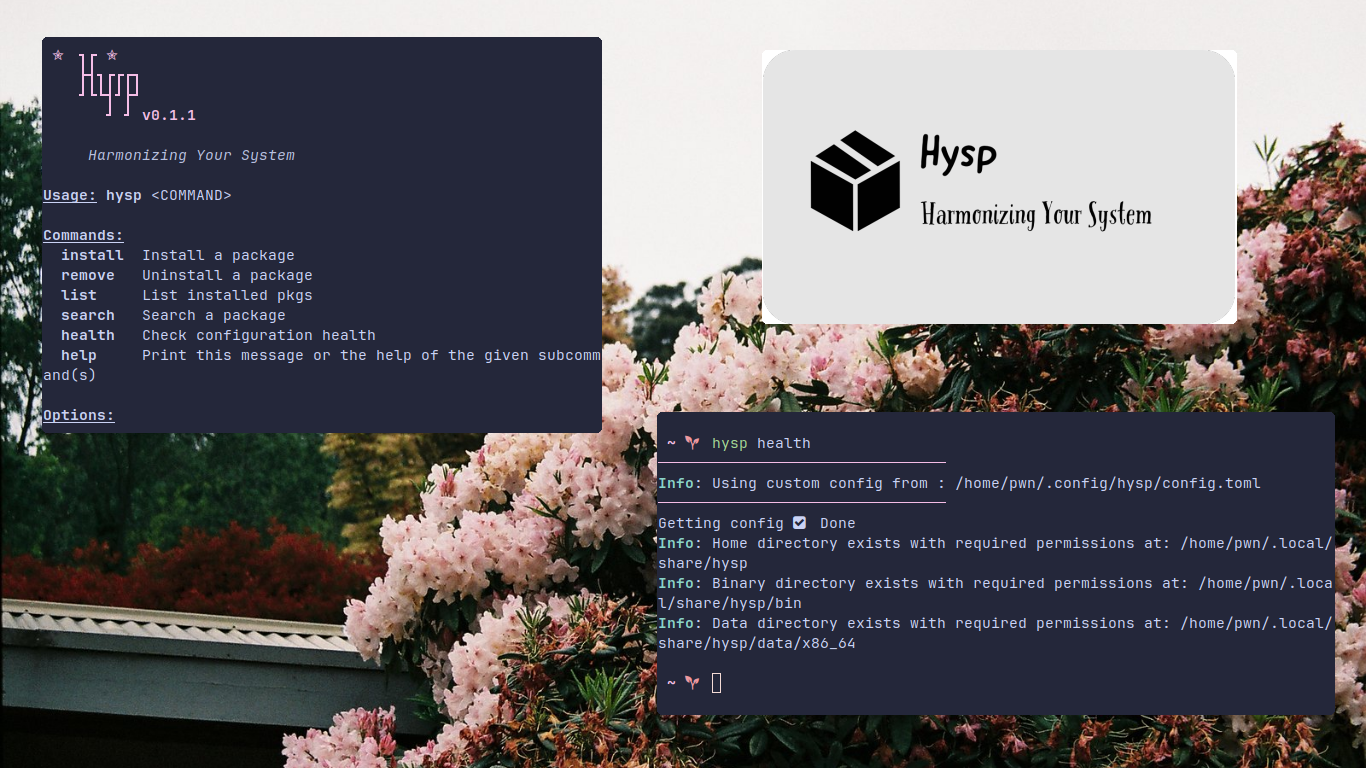The width and height of the screenshot is (1366, 768).
Task: Click the black package box icon
Action: click(x=854, y=181)
